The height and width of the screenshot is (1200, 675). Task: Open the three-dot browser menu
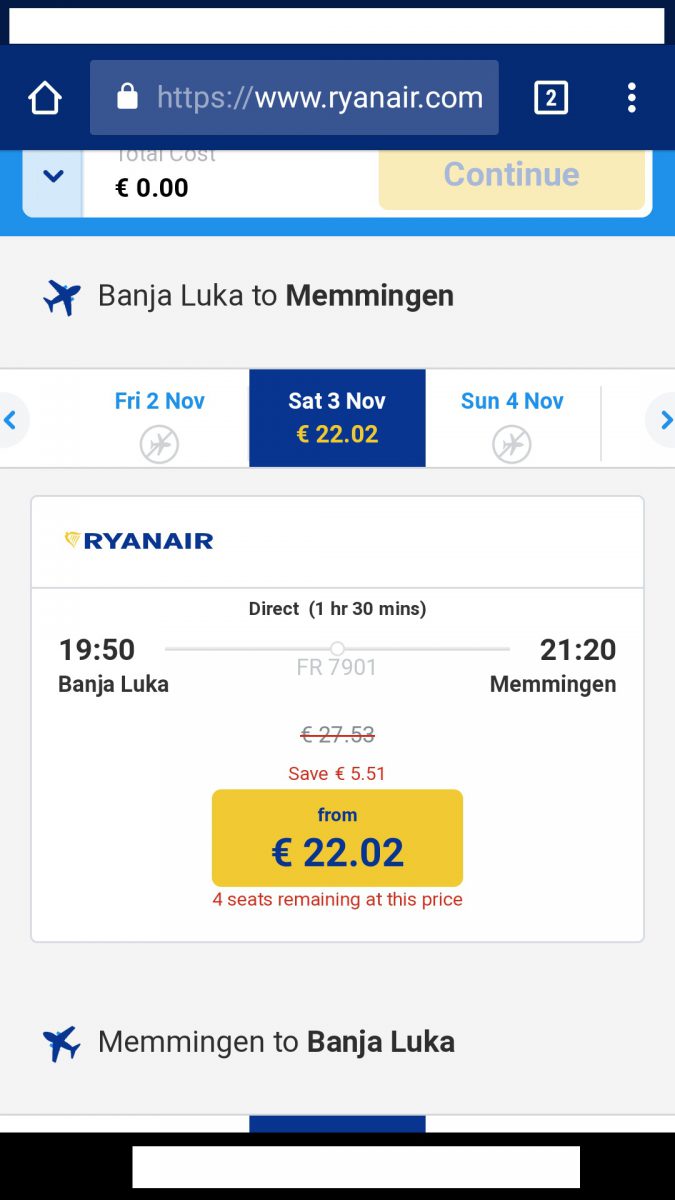631,97
